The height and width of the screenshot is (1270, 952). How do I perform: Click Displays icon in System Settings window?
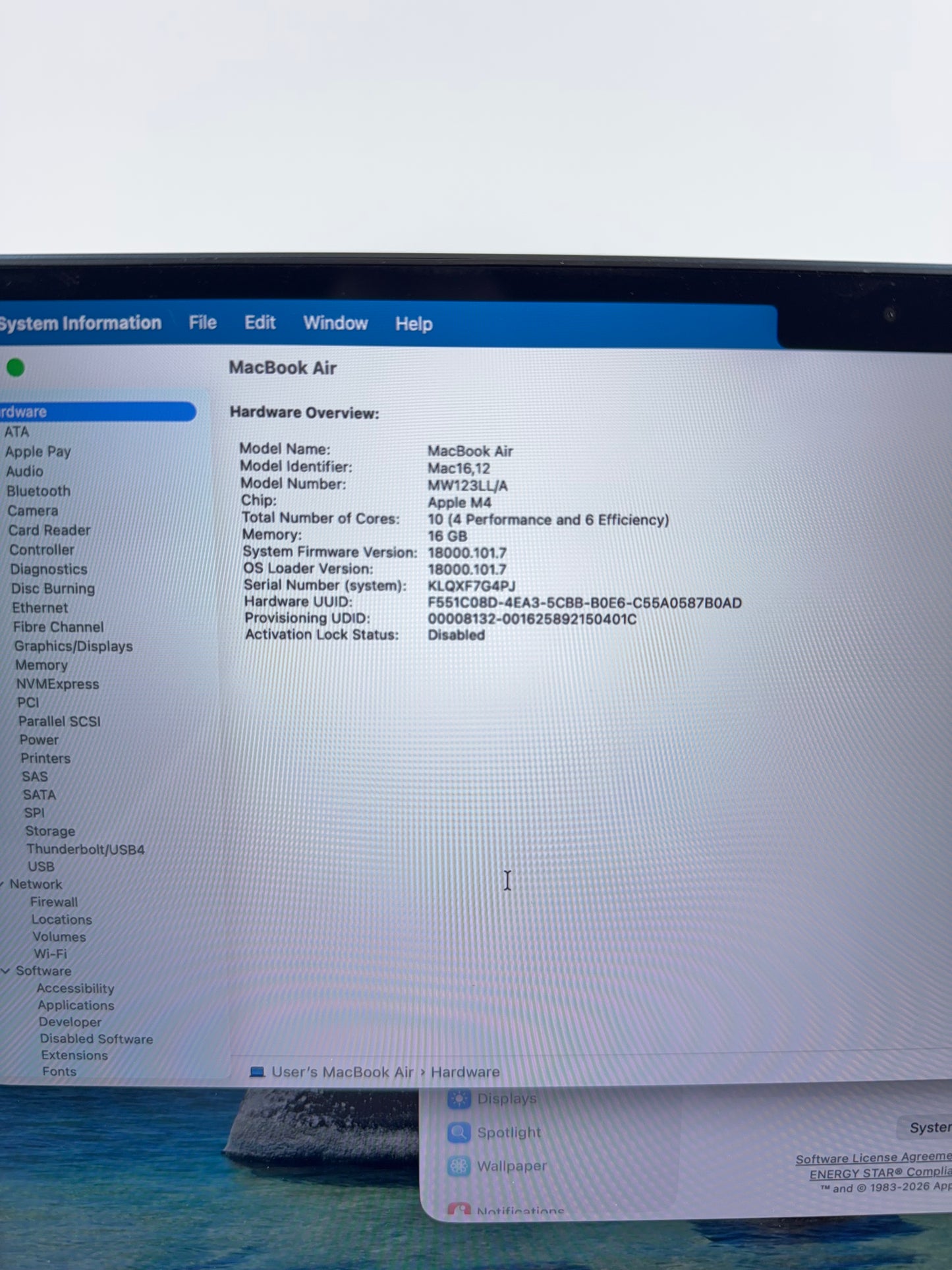click(459, 1099)
